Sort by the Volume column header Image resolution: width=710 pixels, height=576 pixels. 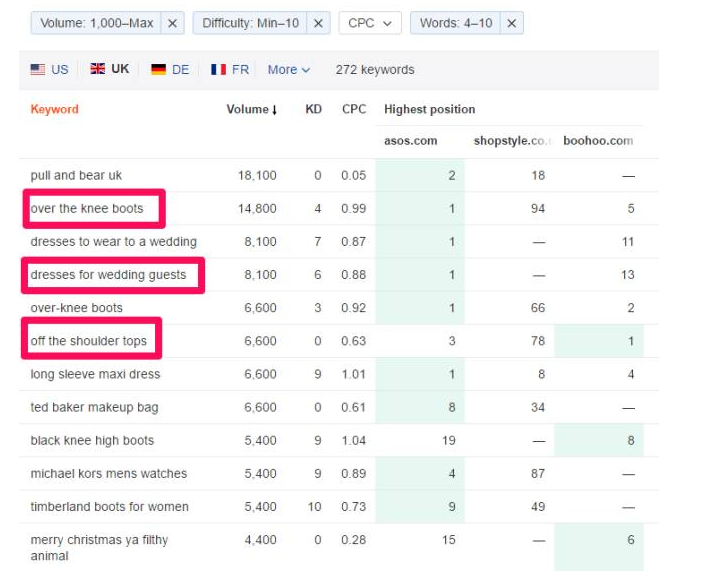252,109
